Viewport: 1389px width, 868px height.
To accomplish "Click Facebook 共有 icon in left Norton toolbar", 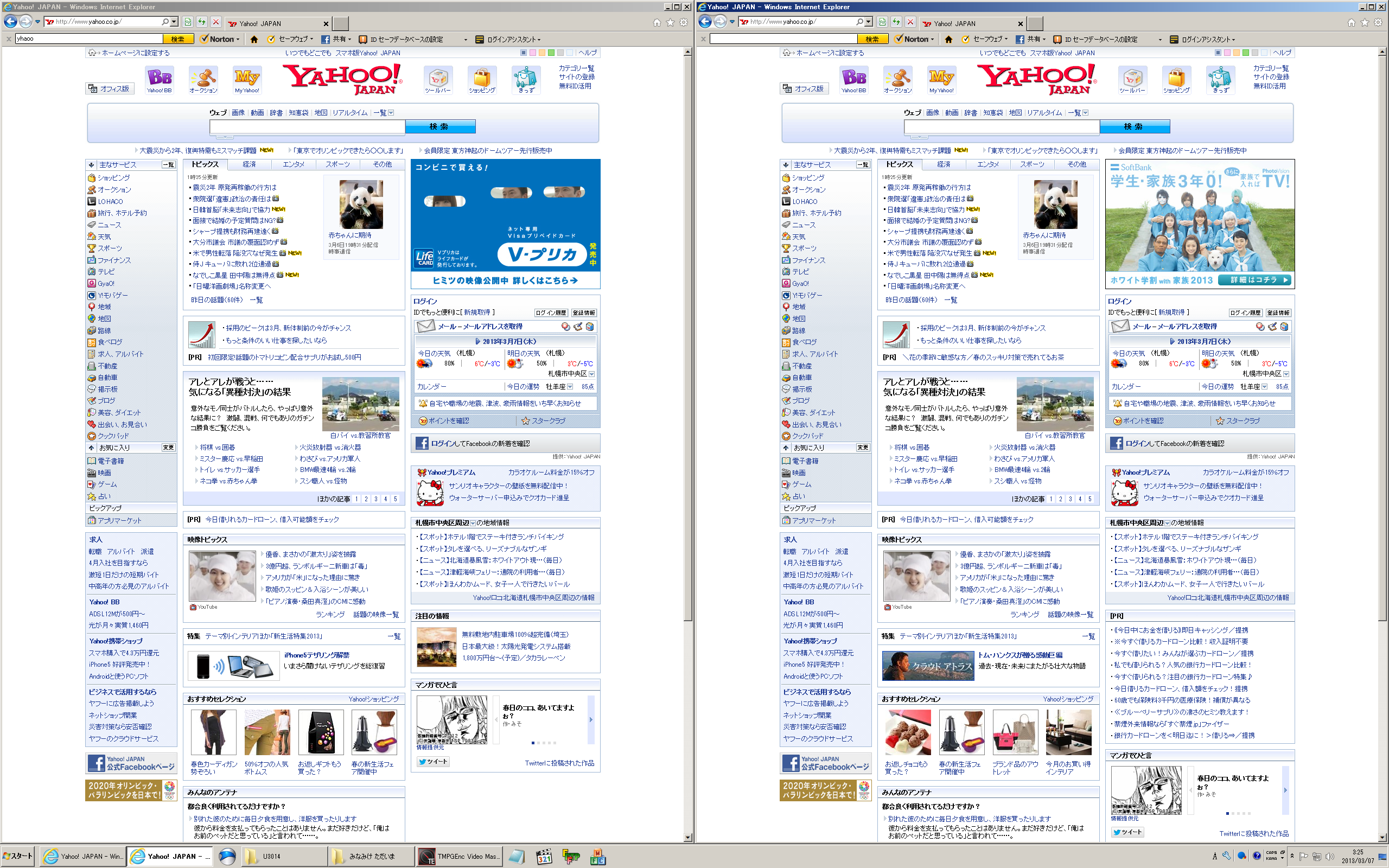I will [326, 39].
